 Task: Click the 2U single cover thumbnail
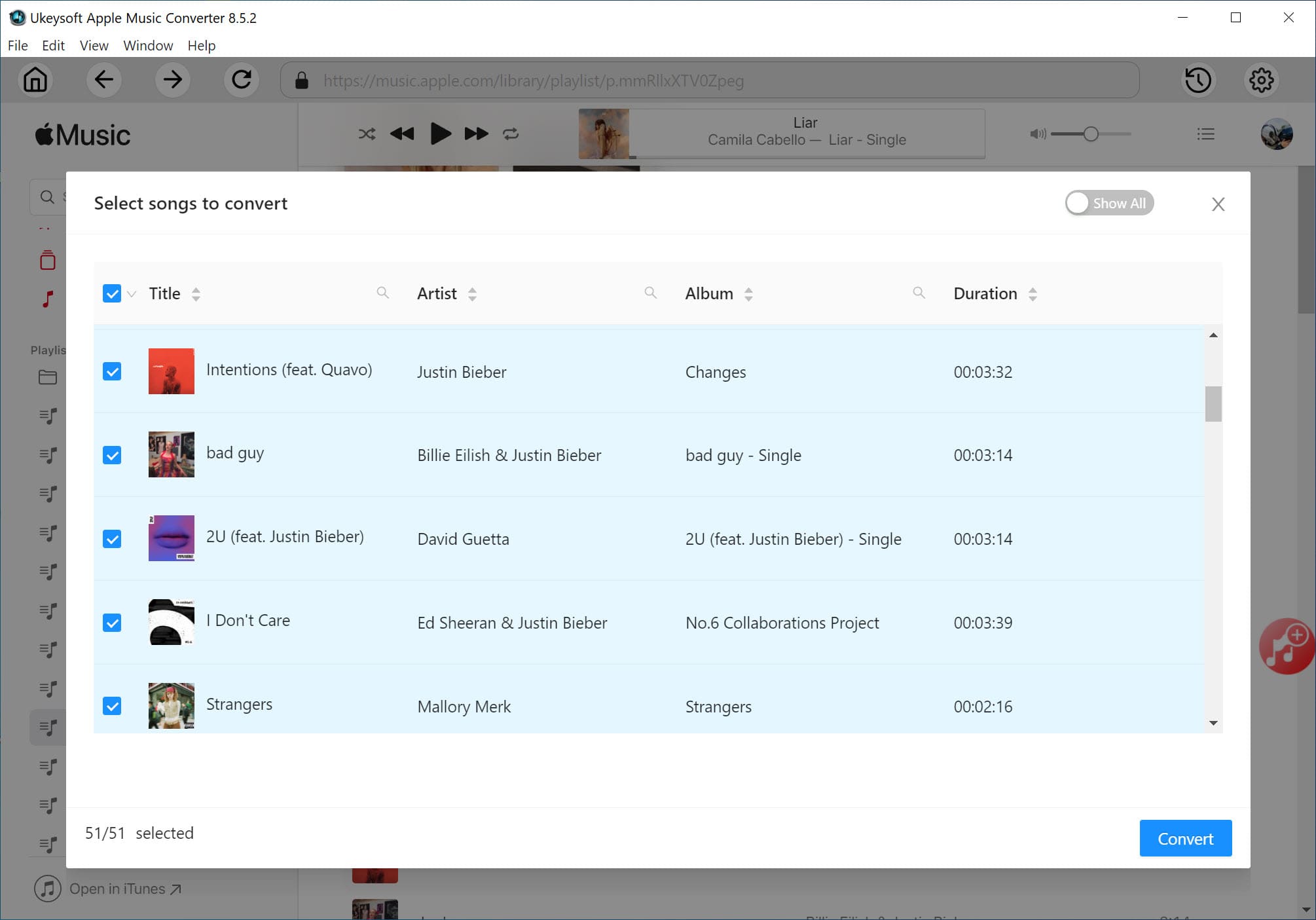[171, 538]
